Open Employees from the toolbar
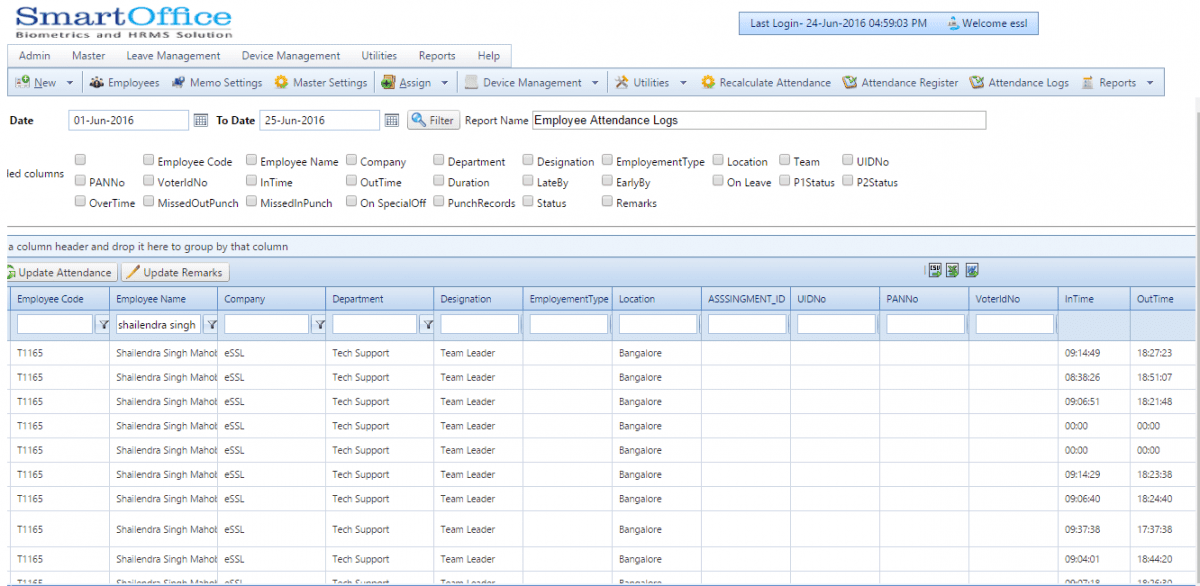1200x586 pixels. coord(124,83)
